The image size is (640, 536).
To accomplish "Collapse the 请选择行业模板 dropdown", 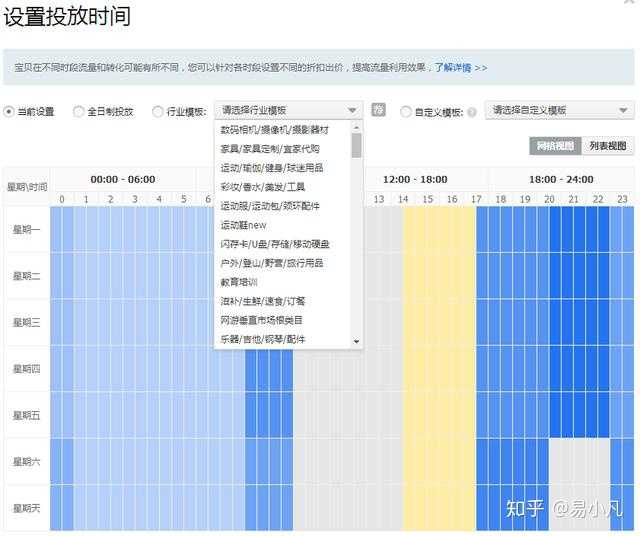I will 351,111.
